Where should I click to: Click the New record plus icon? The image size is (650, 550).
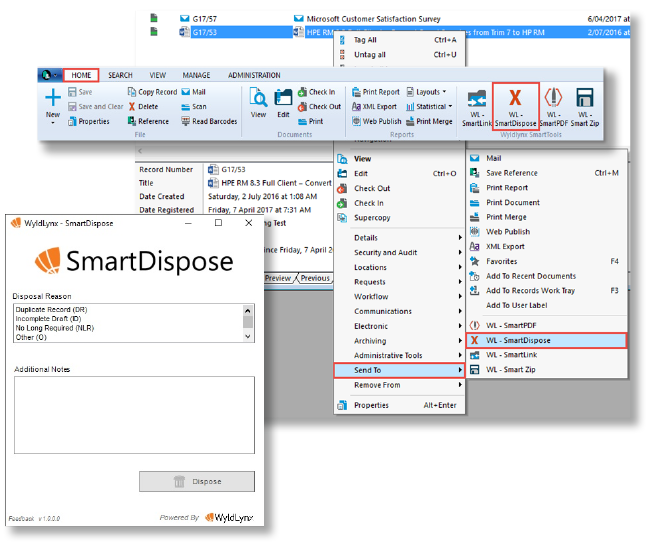(x=53, y=98)
